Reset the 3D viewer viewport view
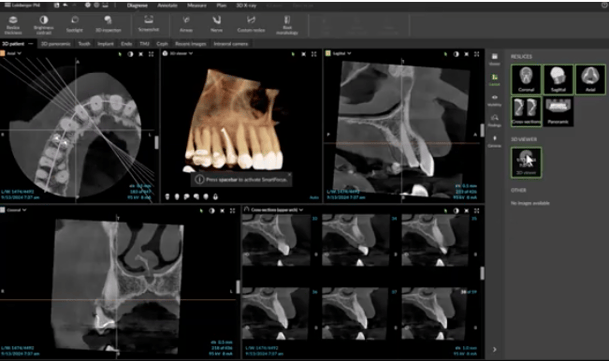 pyautogui.click(x=303, y=54)
